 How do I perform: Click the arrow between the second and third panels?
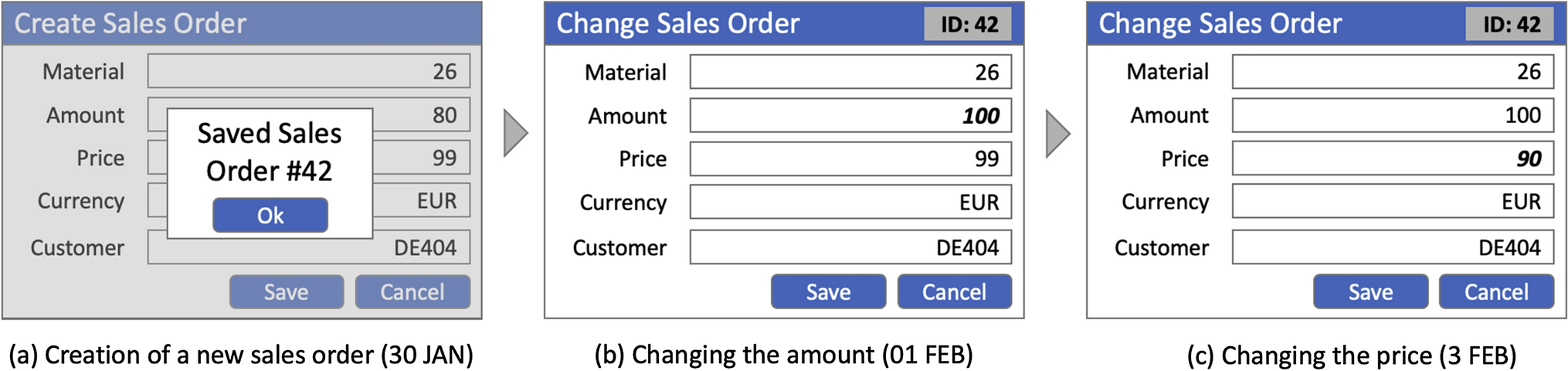1057,134
